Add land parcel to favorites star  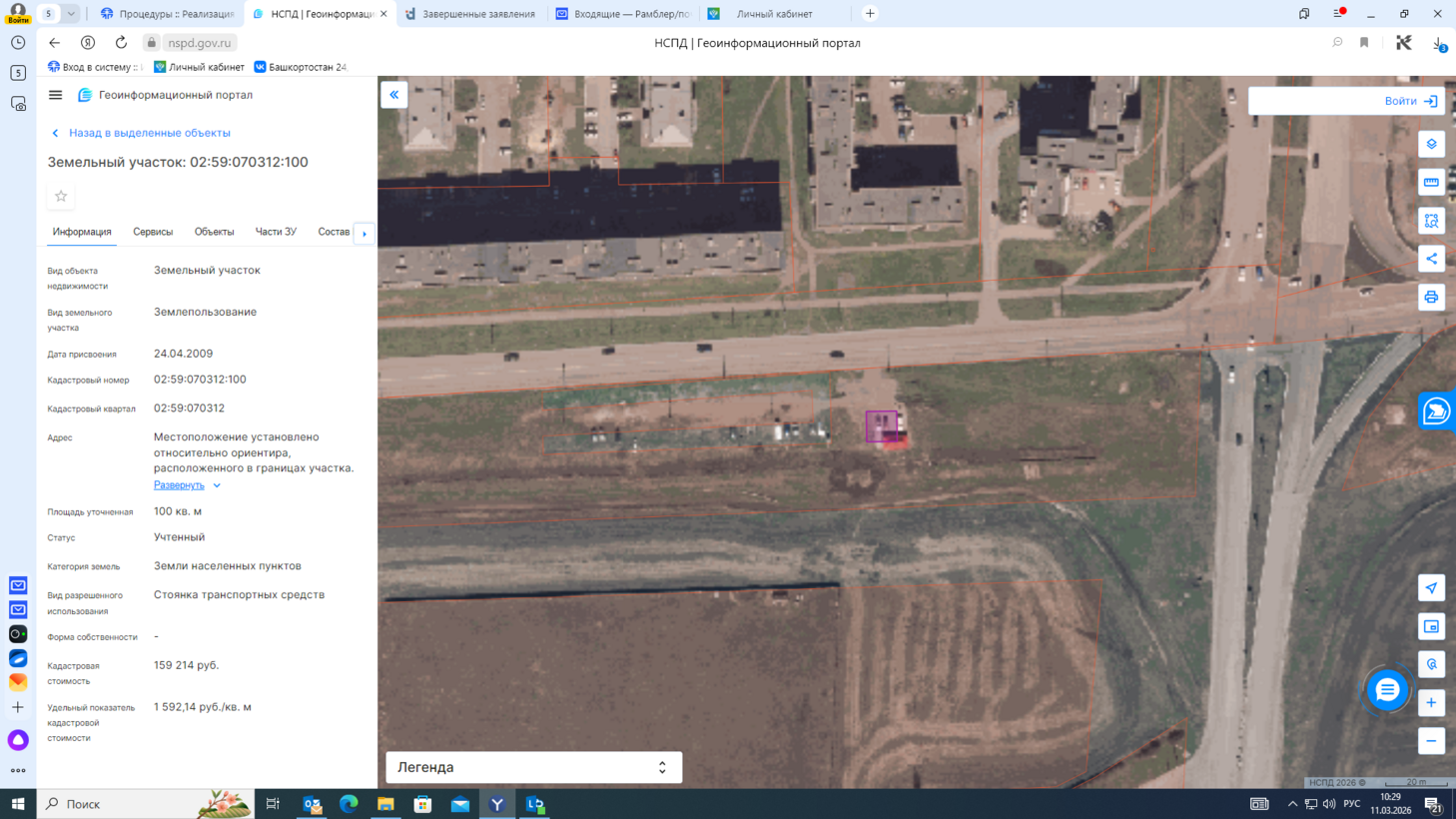[61, 197]
